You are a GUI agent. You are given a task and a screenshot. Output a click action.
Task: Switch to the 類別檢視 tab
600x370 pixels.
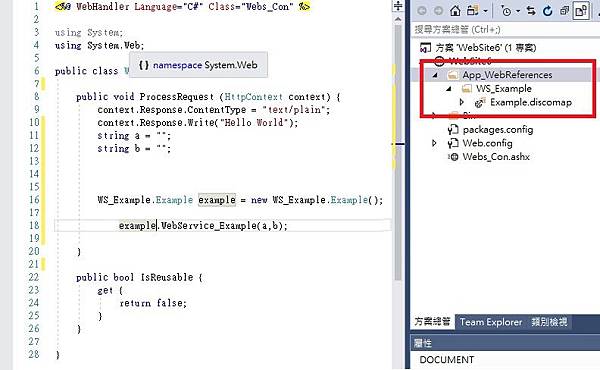click(549, 322)
